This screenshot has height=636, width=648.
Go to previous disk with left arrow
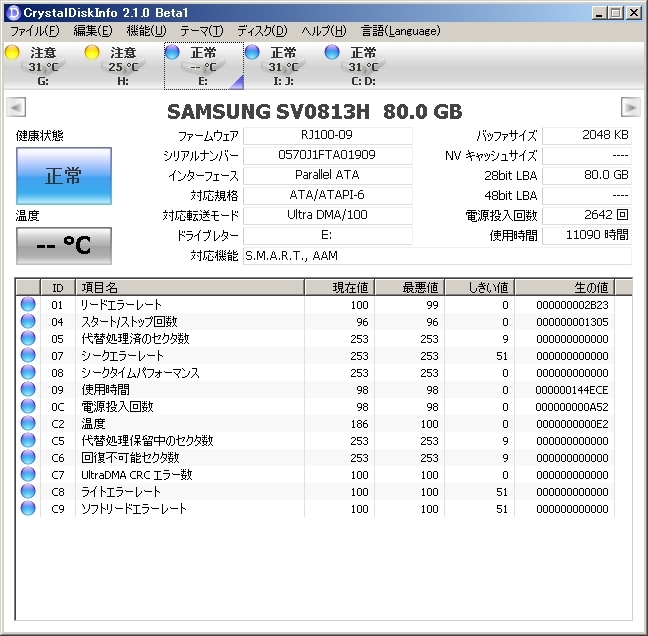pyautogui.click(x=15, y=107)
